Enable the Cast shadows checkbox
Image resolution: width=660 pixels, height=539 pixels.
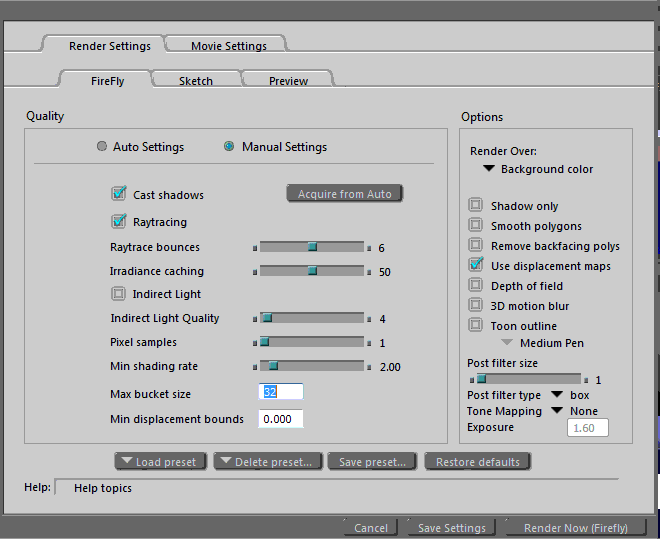click(119, 194)
